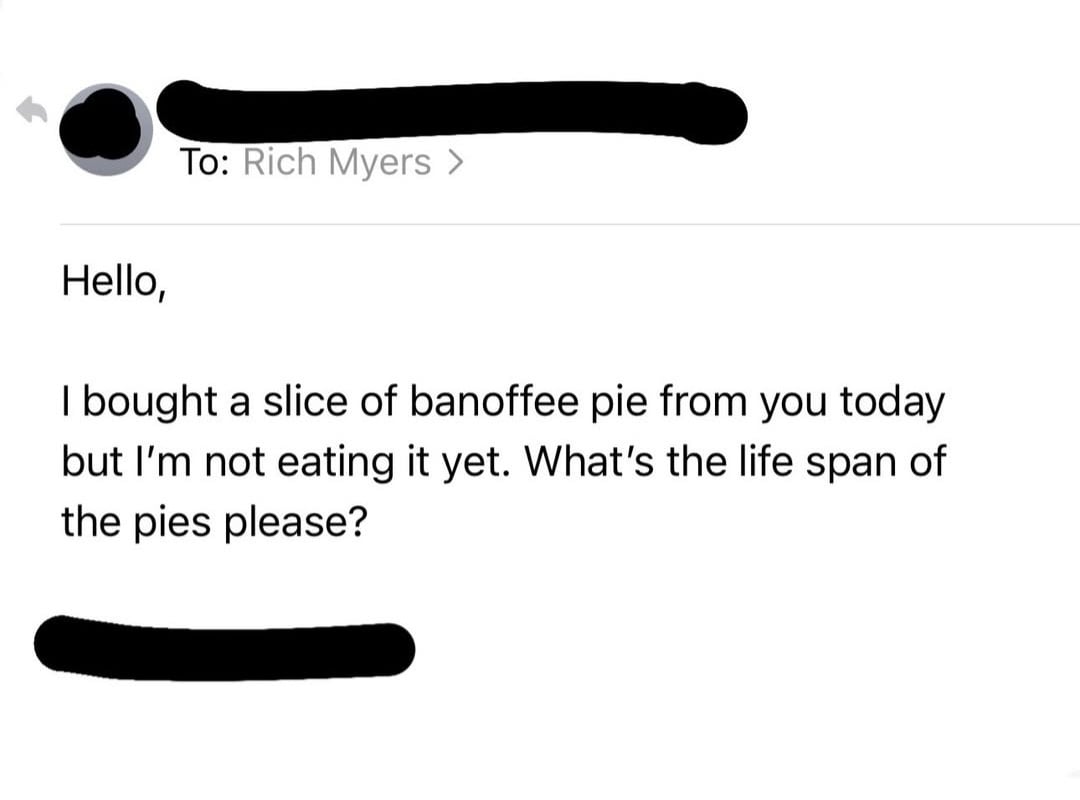The height and width of the screenshot is (800, 1080).
Task: Open the redacted sender name bar
Action: (452, 110)
